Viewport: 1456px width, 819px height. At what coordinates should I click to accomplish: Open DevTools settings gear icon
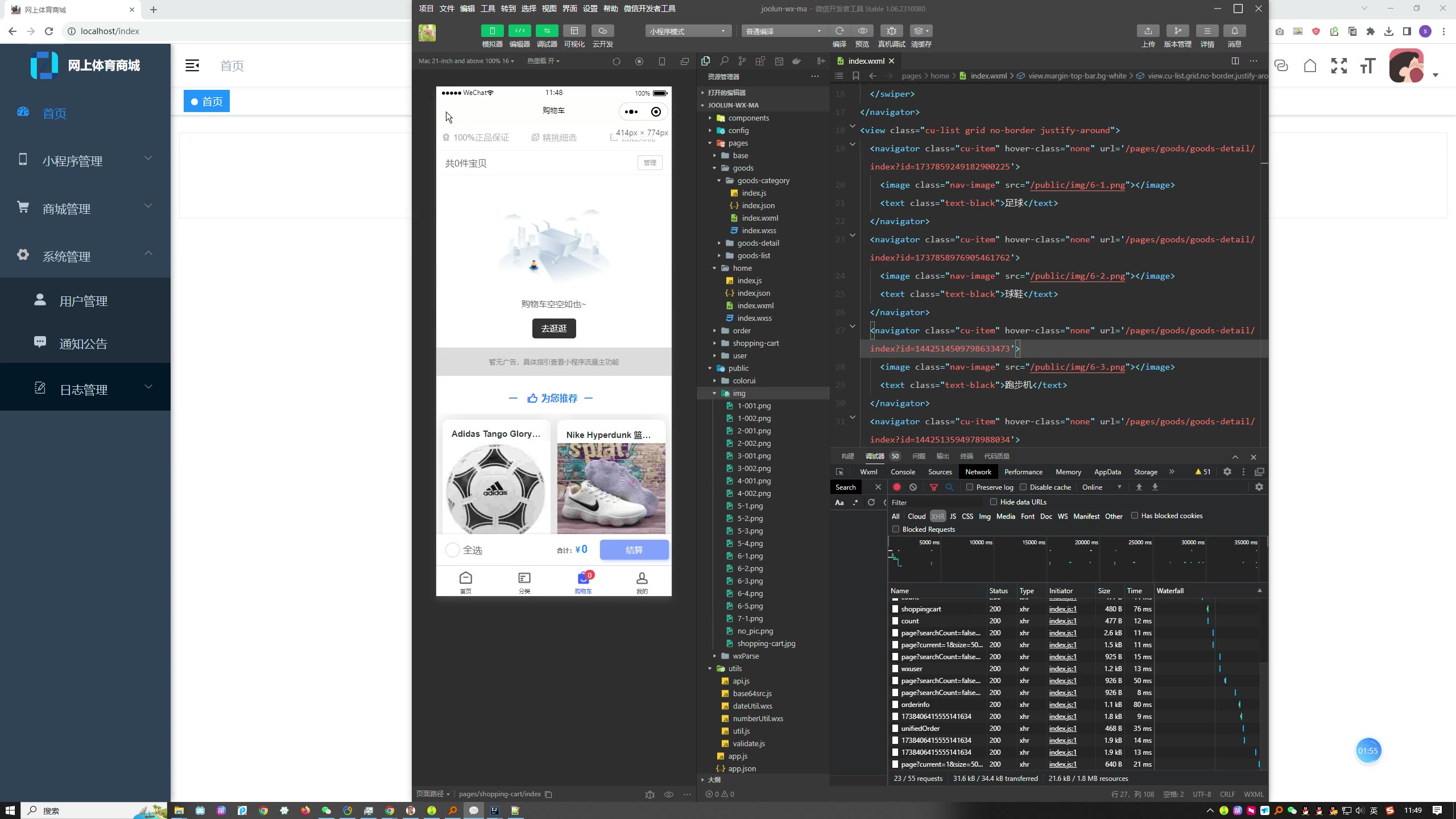click(1227, 471)
